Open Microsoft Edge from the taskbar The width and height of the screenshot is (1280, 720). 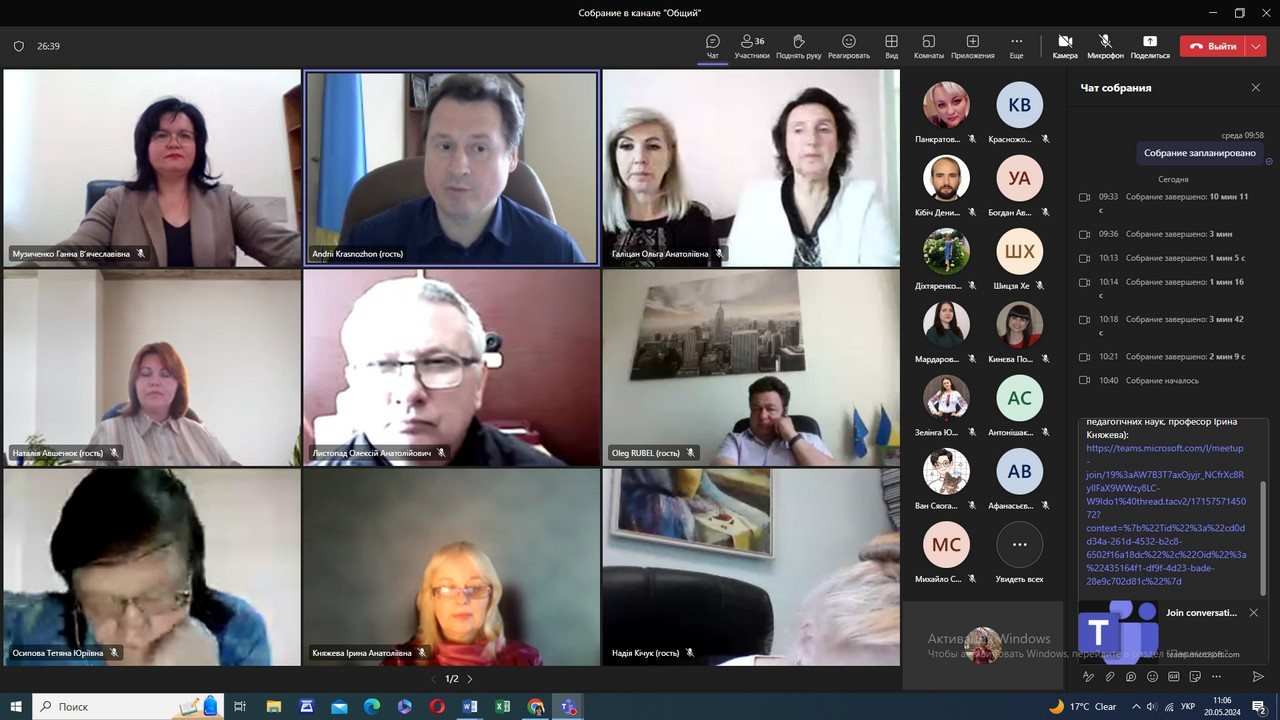click(371, 706)
